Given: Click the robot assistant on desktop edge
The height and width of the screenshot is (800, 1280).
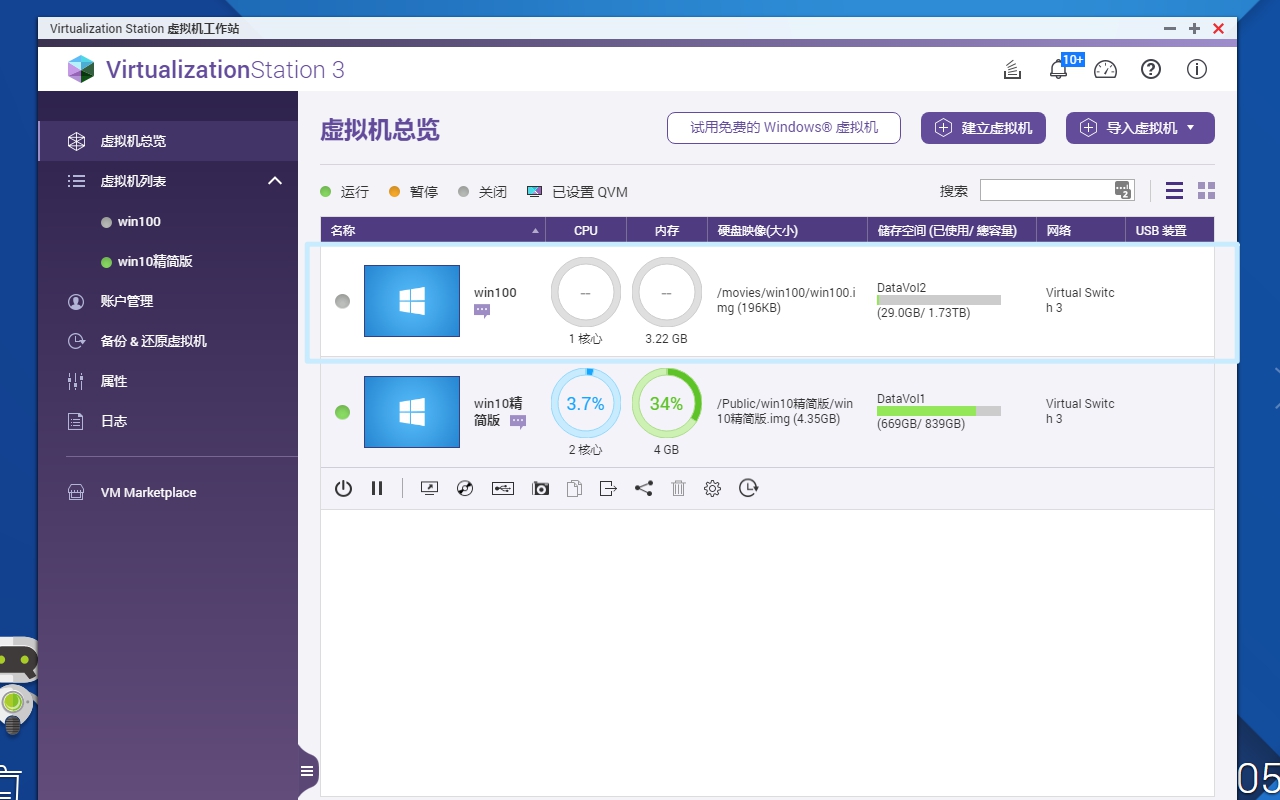Looking at the screenshot, I should (x=16, y=687).
